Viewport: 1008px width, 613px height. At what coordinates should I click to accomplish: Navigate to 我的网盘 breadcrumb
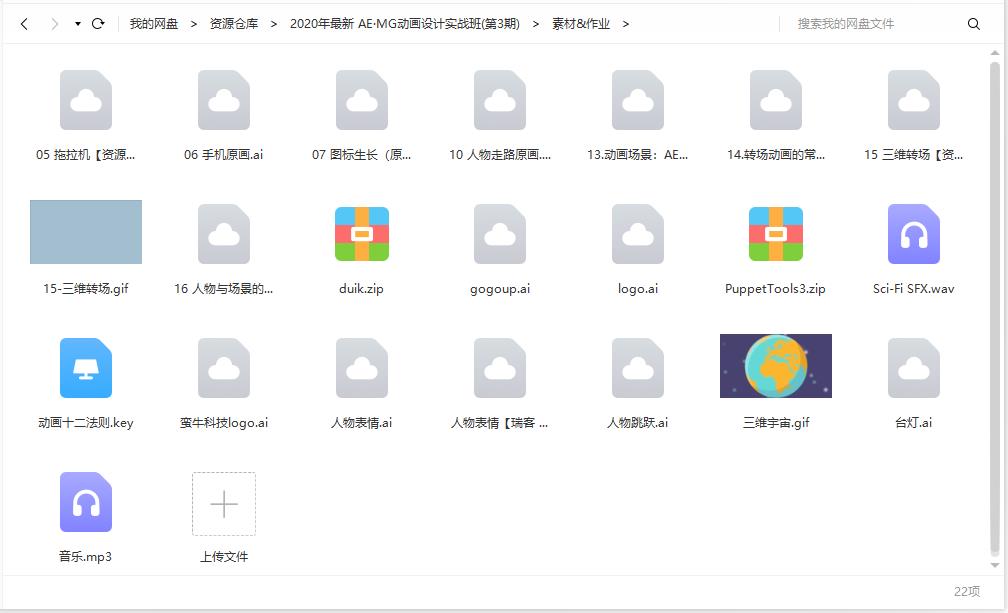pyautogui.click(x=154, y=24)
